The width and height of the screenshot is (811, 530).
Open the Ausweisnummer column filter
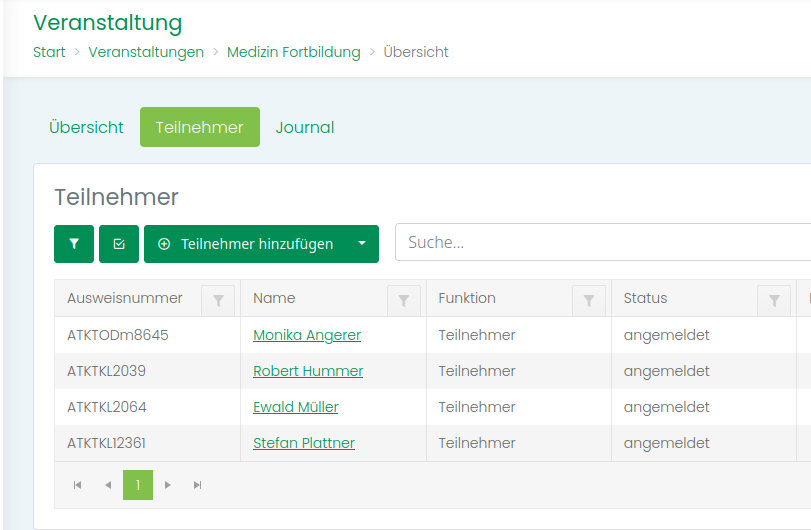pos(218,299)
